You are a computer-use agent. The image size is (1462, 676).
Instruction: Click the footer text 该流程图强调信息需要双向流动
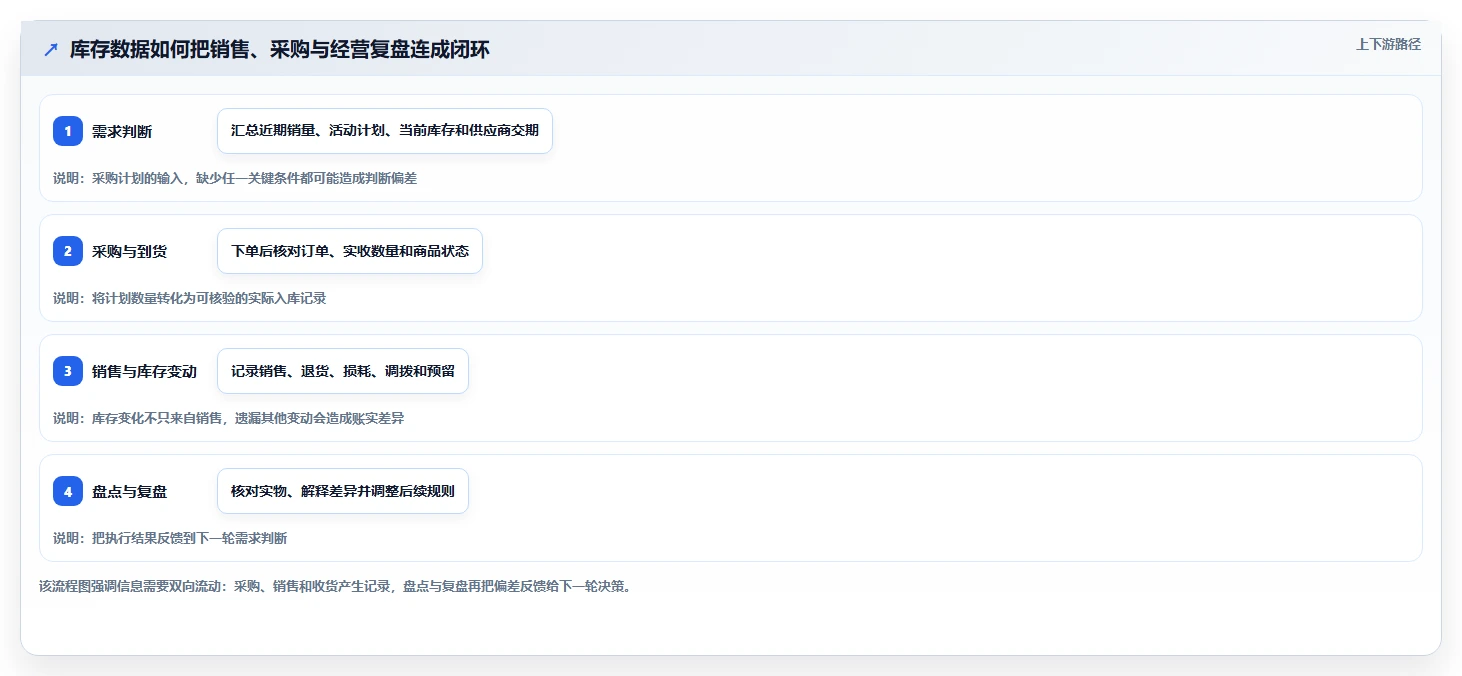(335, 586)
